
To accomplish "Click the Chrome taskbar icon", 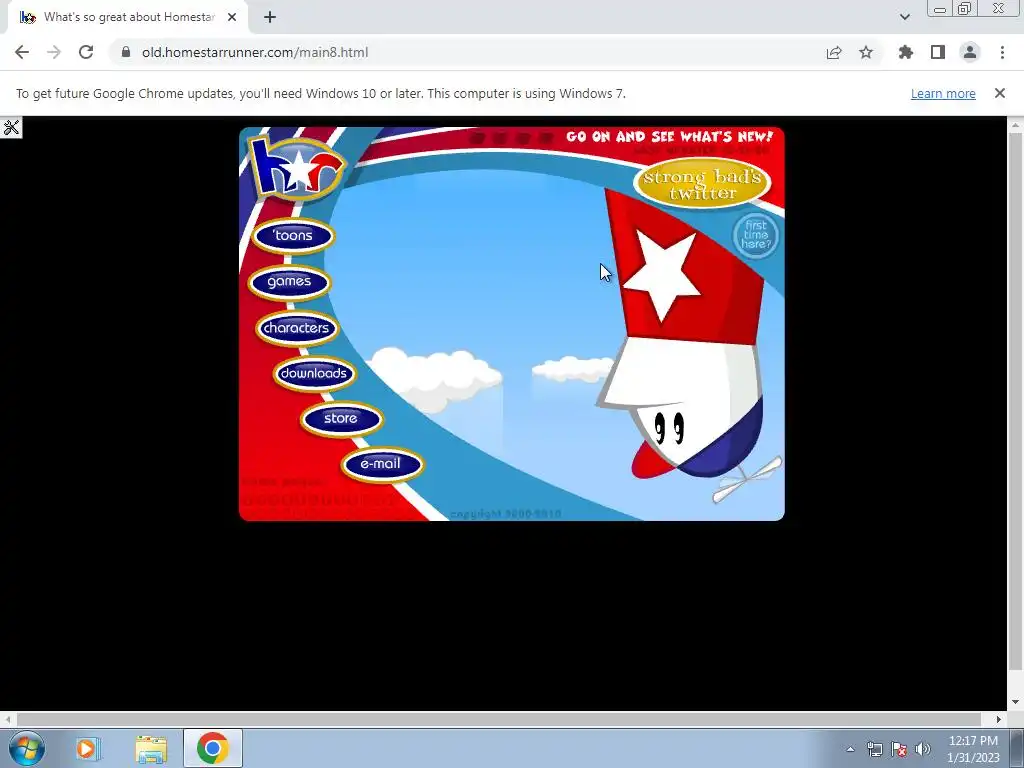I will [213, 748].
